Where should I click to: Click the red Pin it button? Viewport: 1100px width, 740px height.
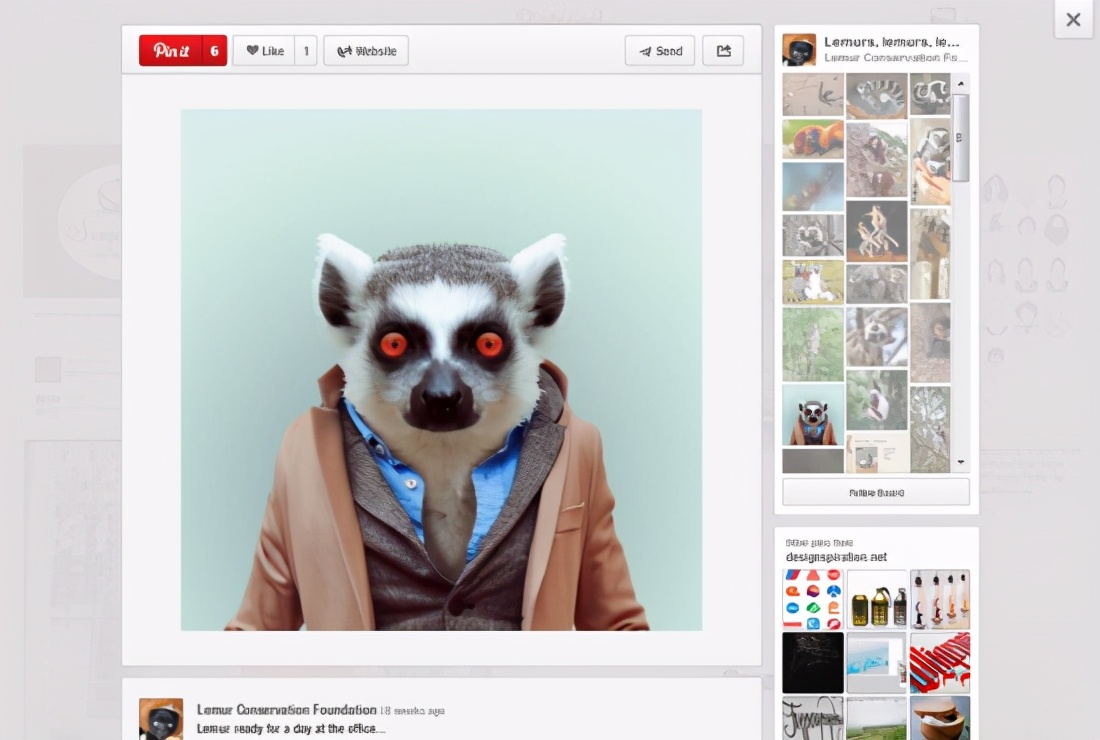(171, 51)
